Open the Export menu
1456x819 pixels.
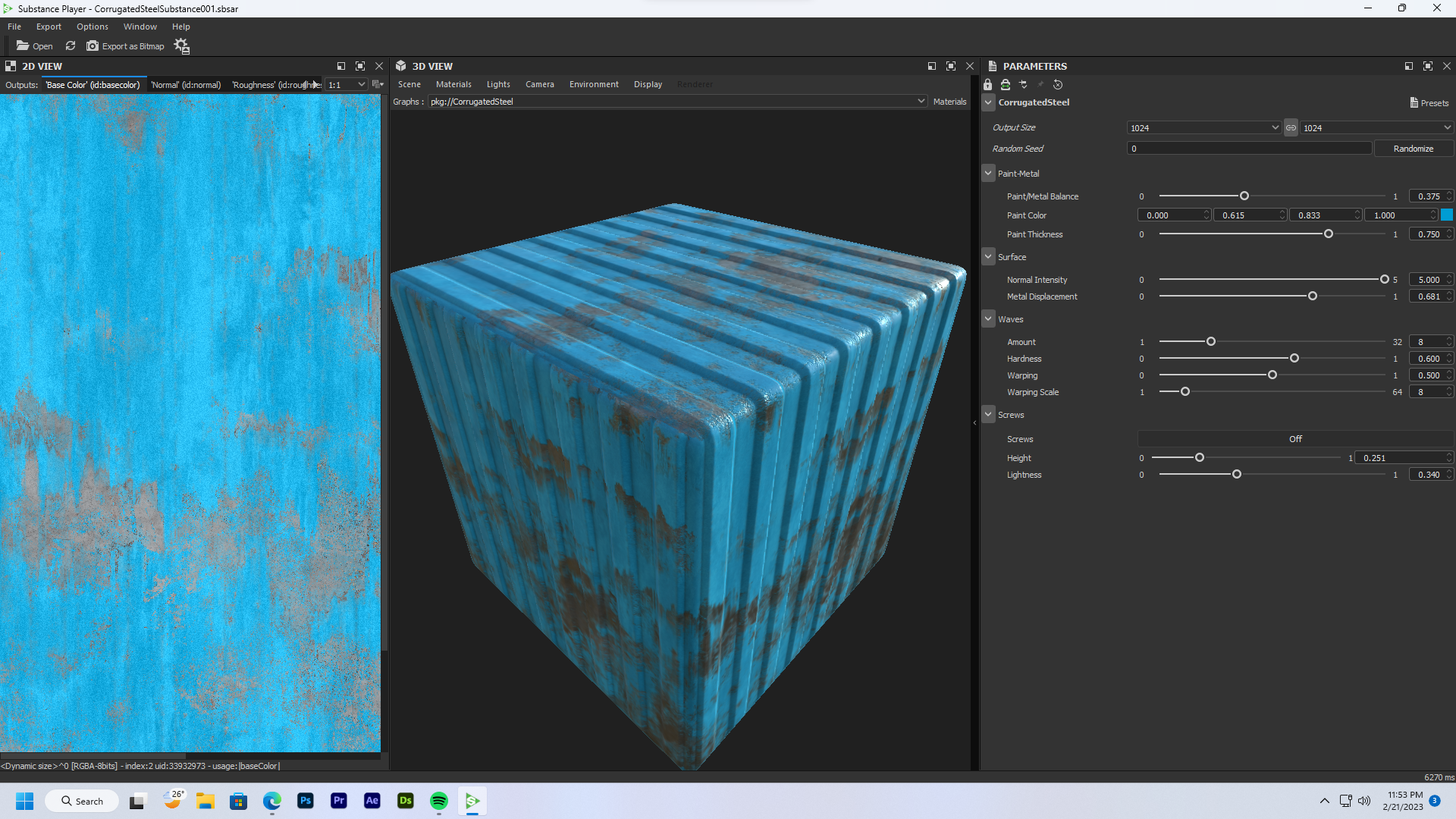pos(49,27)
